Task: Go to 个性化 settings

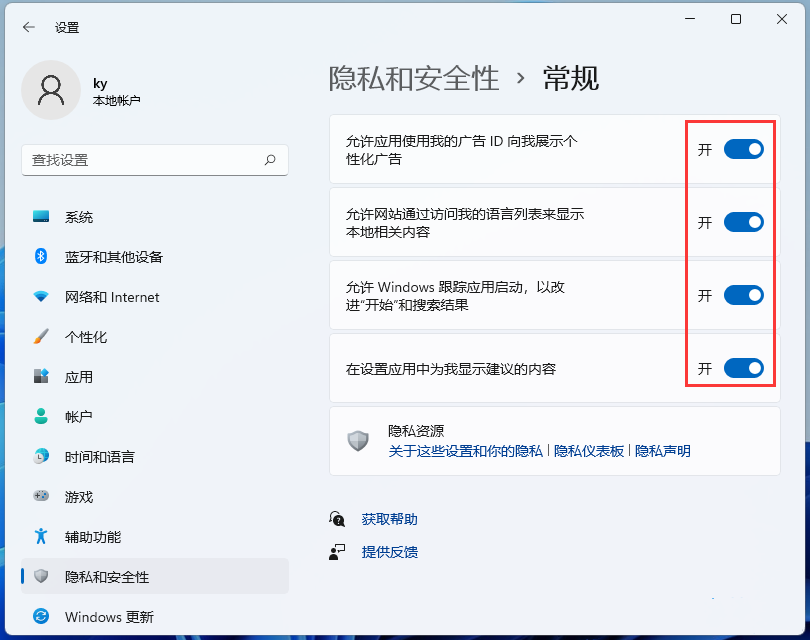Action: point(155,337)
